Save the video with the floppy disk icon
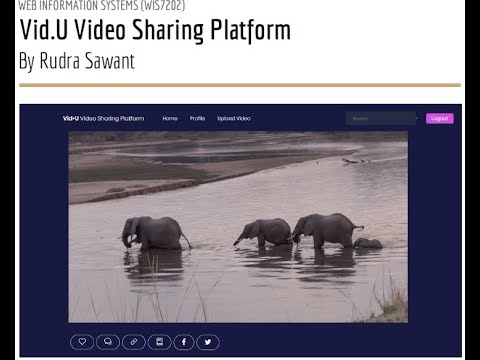 tap(159, 342)
